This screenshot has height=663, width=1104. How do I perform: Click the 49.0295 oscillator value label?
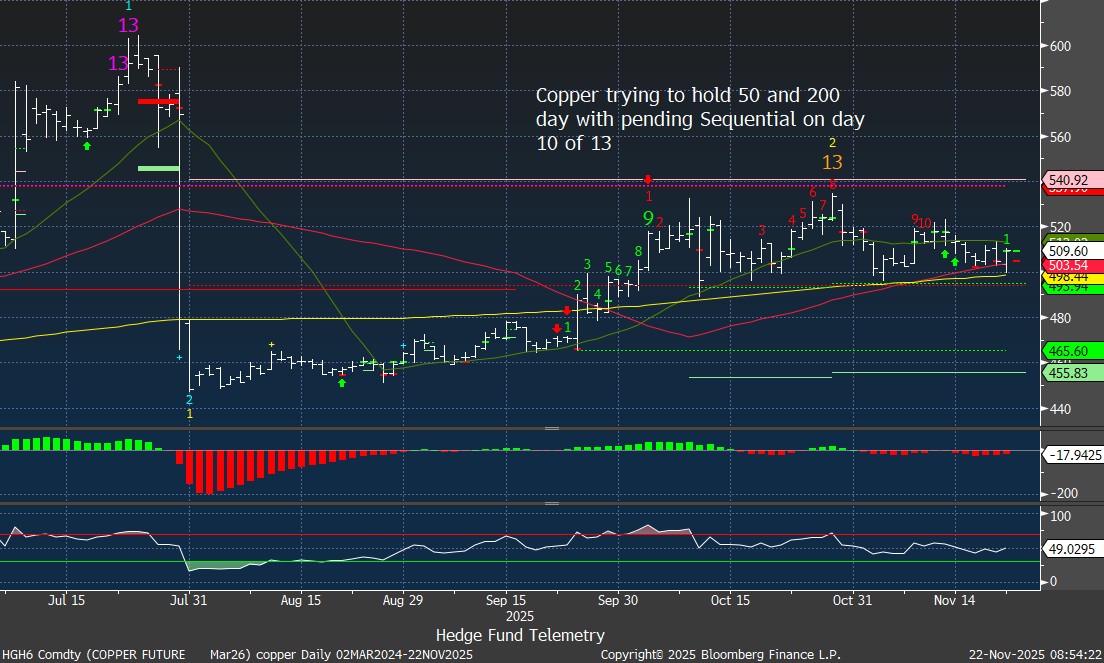(1070, 549)
